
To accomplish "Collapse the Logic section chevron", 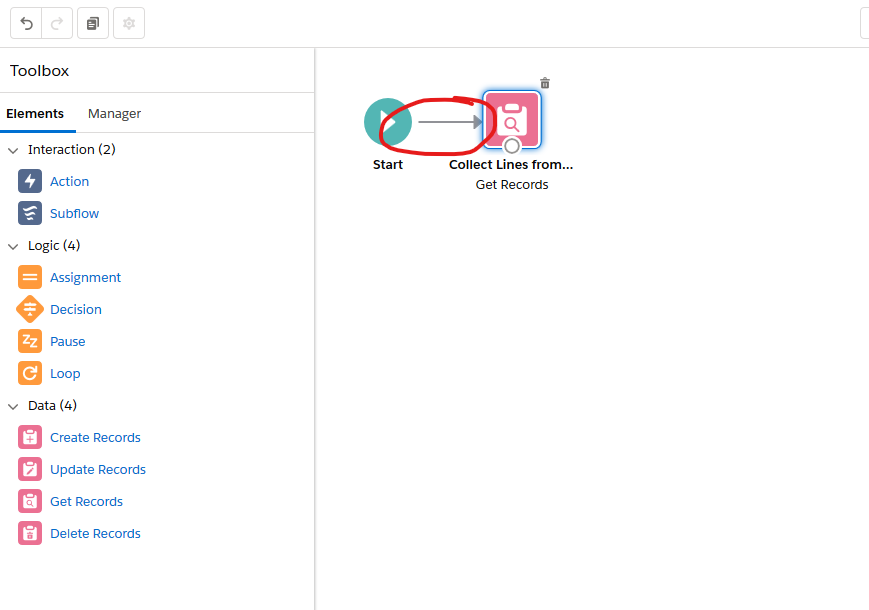I will tap(13, 246).
